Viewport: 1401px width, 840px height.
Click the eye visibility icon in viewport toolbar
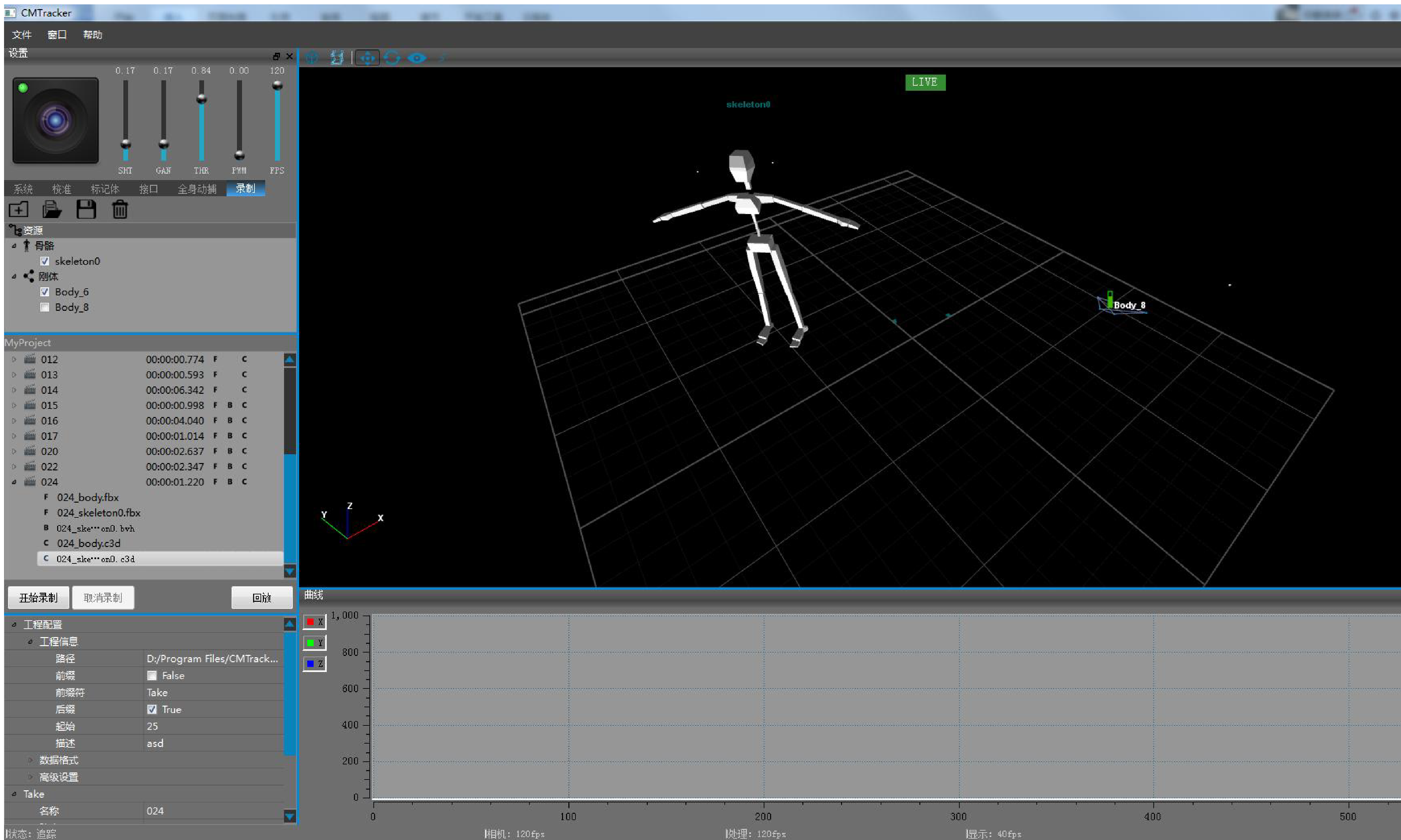click(x=417, y=58)
